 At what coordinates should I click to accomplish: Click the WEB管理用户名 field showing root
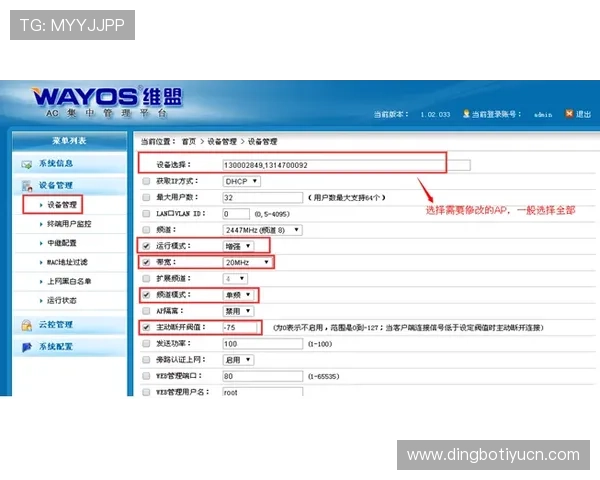point(262,392)
